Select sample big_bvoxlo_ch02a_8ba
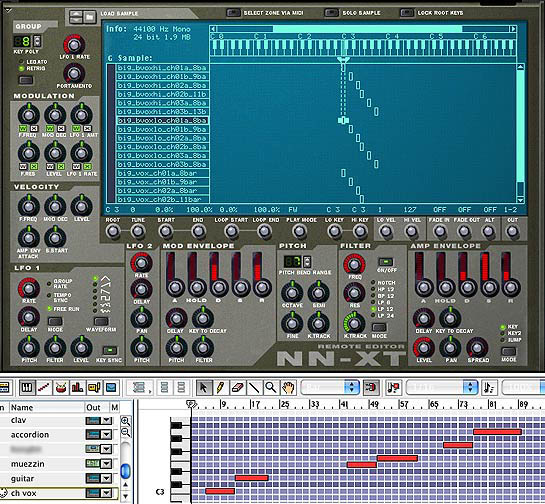The height and width of the screenshot is (504, 545). (x=162, y=138)
